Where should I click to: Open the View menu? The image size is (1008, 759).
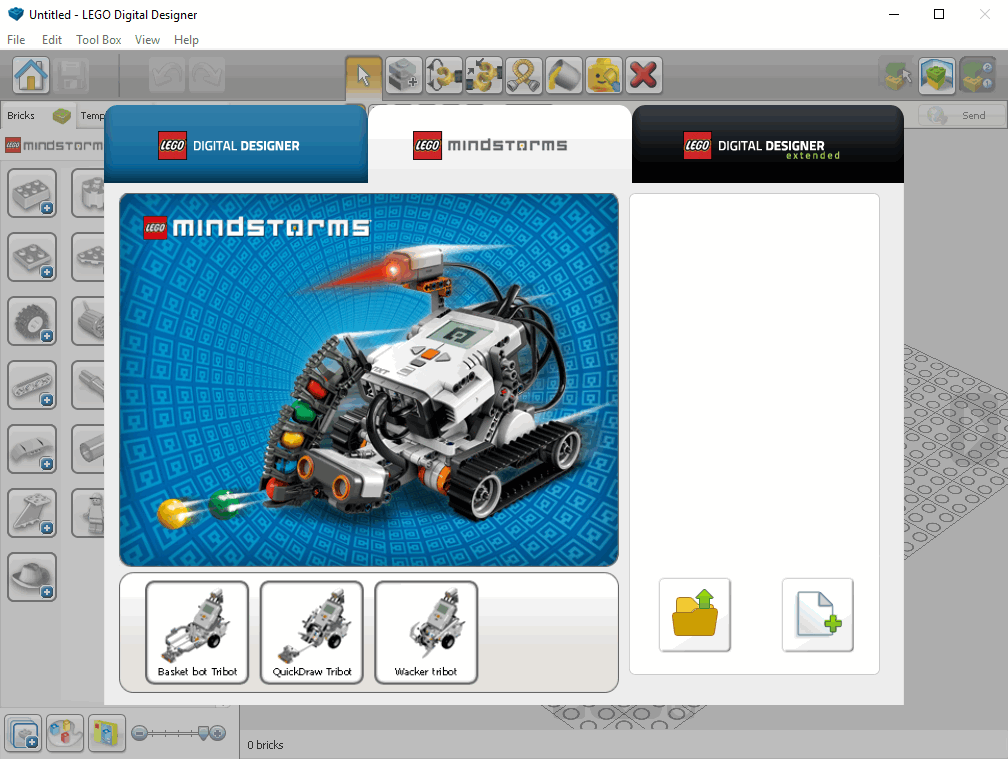tap(147, 40)
